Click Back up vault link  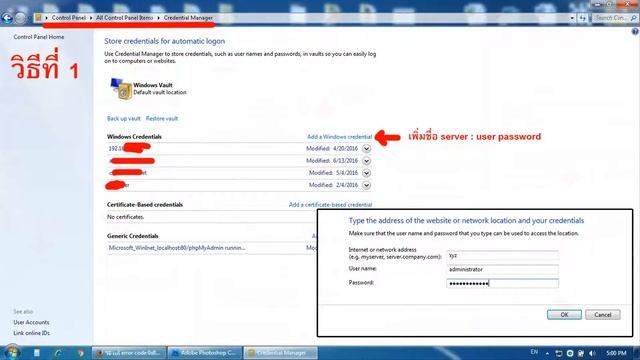coord(124,118)
